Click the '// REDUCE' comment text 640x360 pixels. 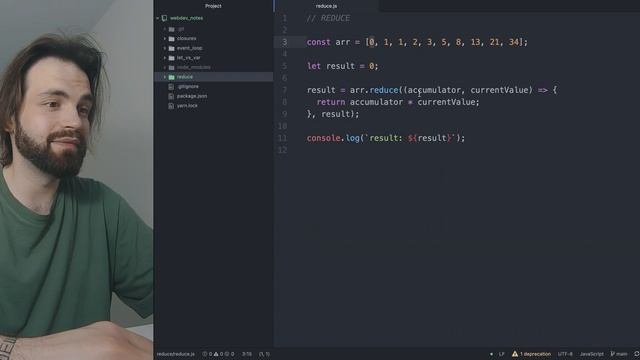(328, 18)
